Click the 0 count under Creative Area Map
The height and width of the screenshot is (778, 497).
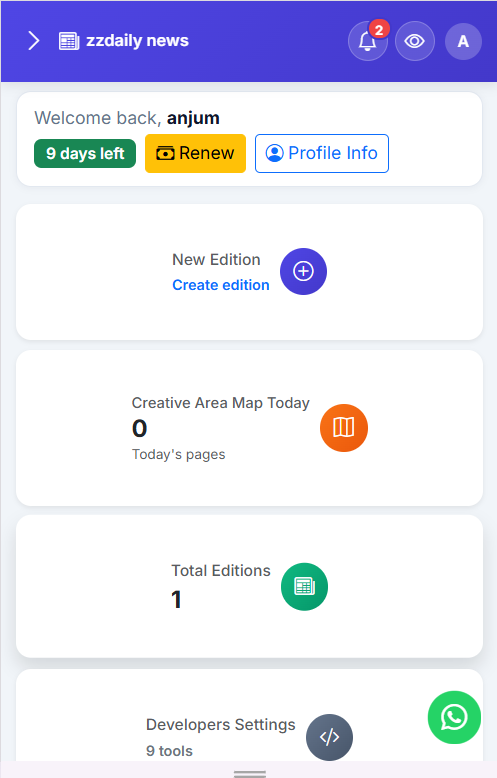[x=139, y=428]
